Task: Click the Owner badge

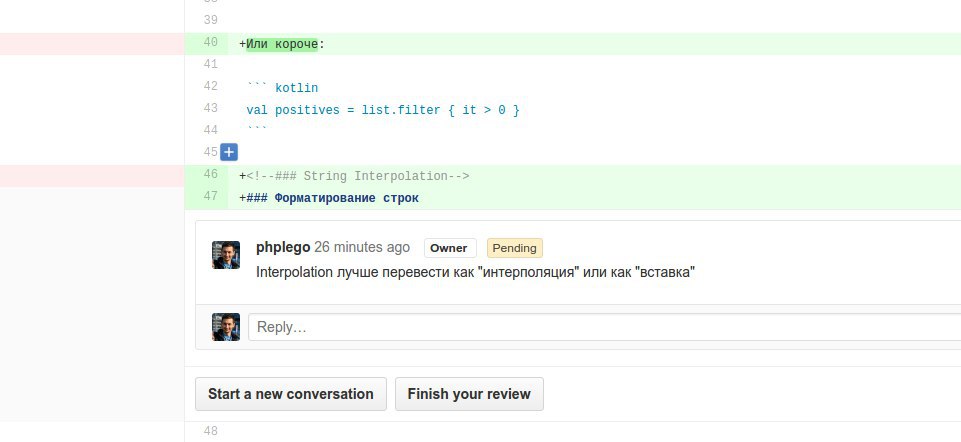Action: pyautogui.click(x=449, y=248)
